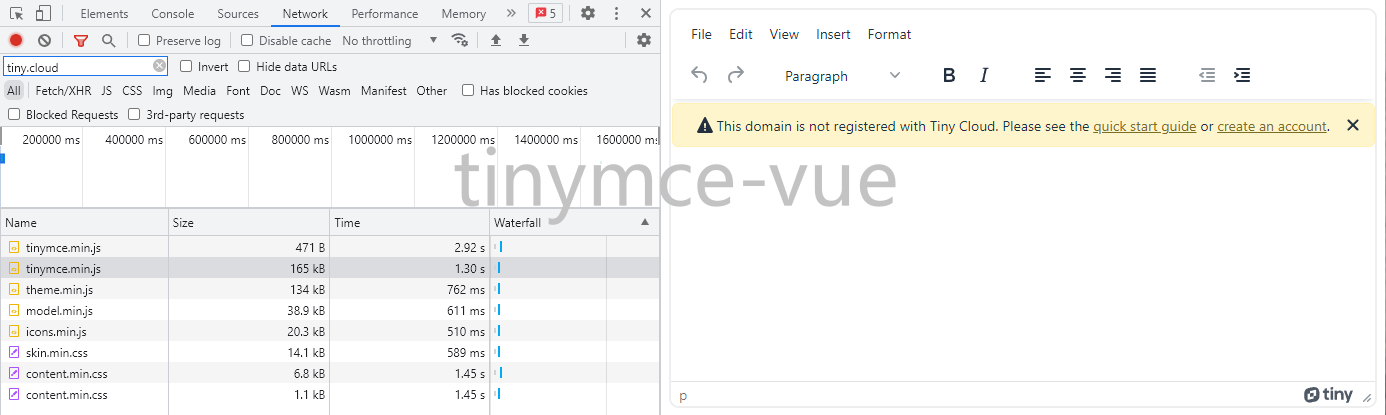Open network conditions wifi icon
Screen dimensions: 1386x415
(x=460, y=40)
